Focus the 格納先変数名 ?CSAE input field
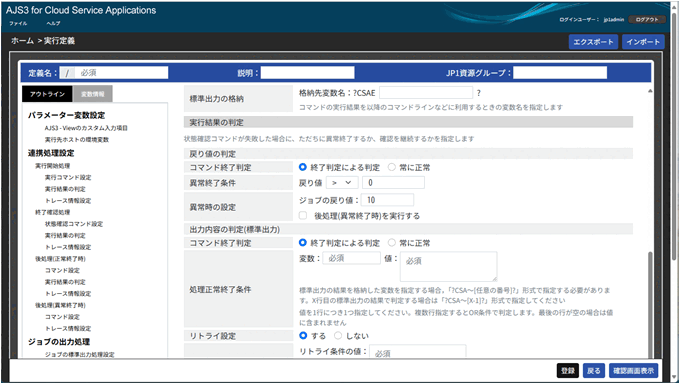This screenshot has height=384, width=680. (426, 92)
